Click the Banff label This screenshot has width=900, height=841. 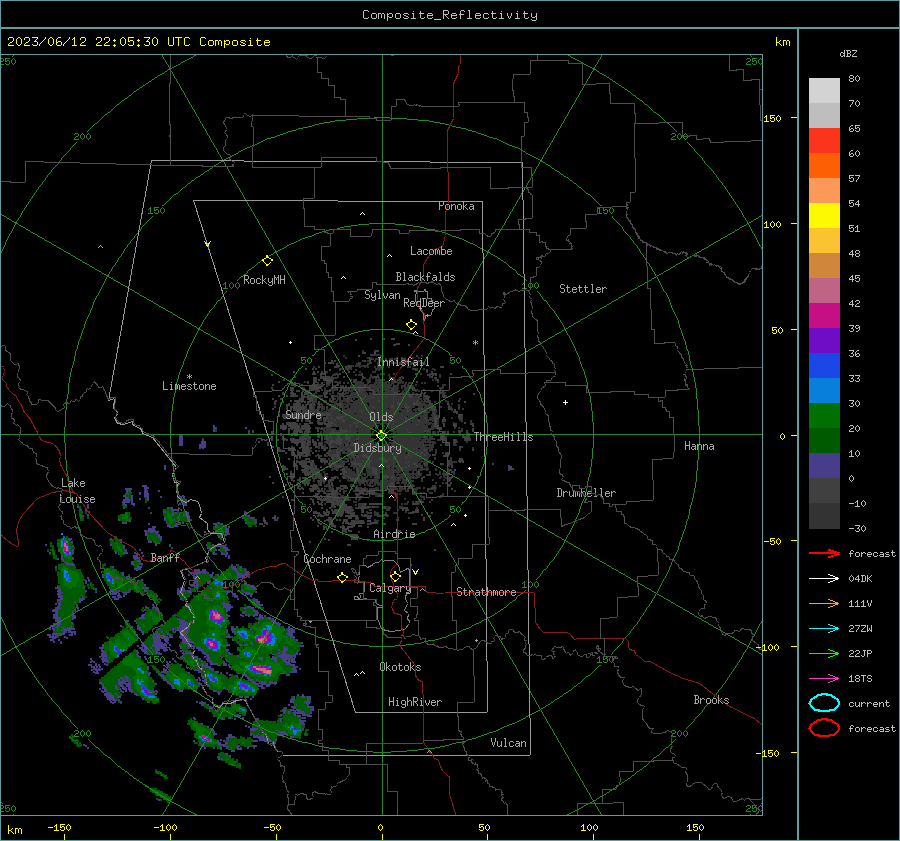pos(165,557)
